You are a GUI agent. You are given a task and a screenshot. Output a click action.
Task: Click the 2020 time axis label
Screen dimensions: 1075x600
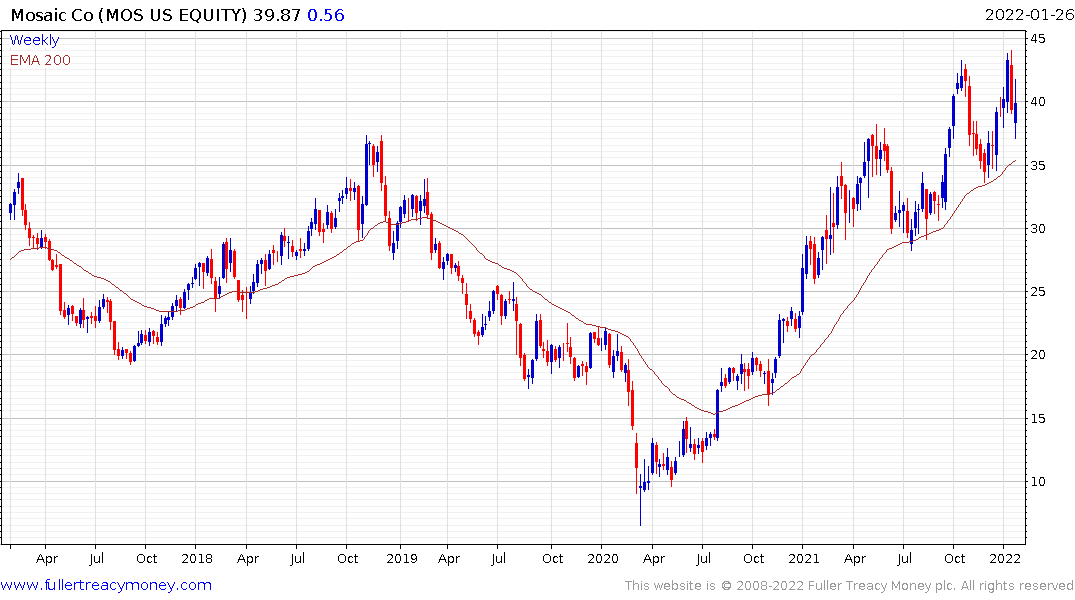click(603, 559)
